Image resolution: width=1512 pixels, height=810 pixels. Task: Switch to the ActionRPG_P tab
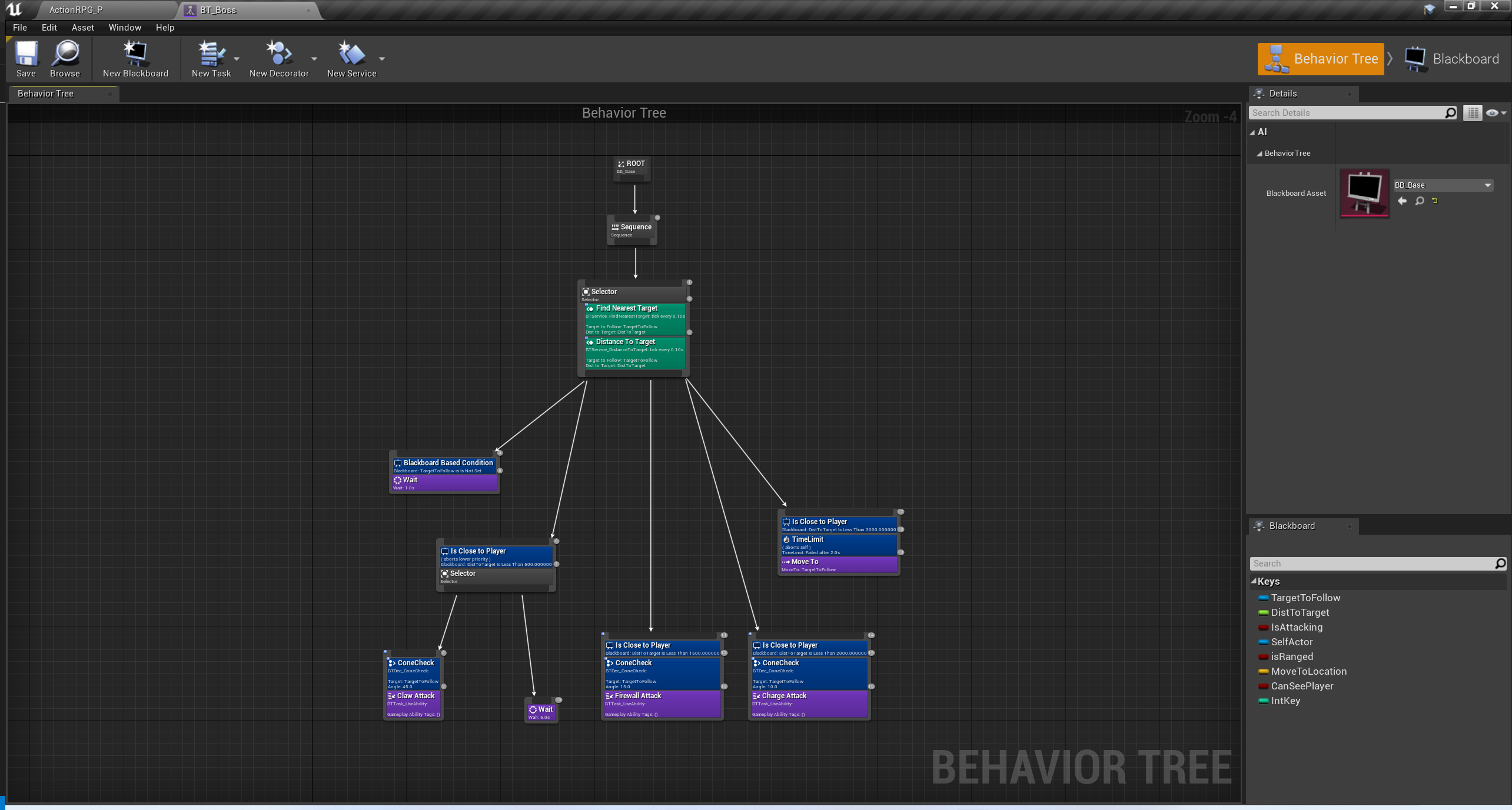click(76, 10)
